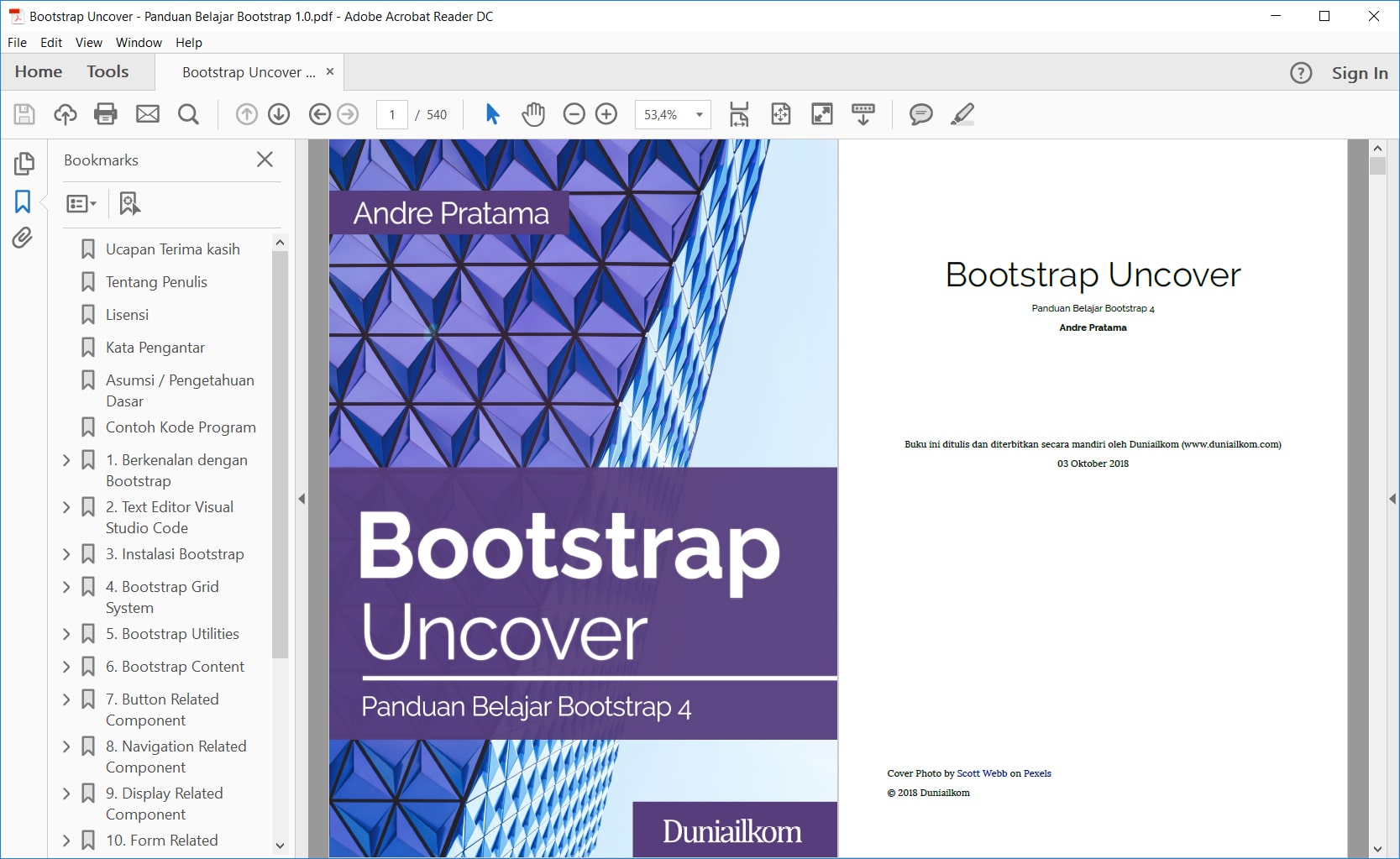Image resolution: width=1400 pixels, height=859 pixels.
Task: Click the upload to cloud icon
Action: coord(66,114)
